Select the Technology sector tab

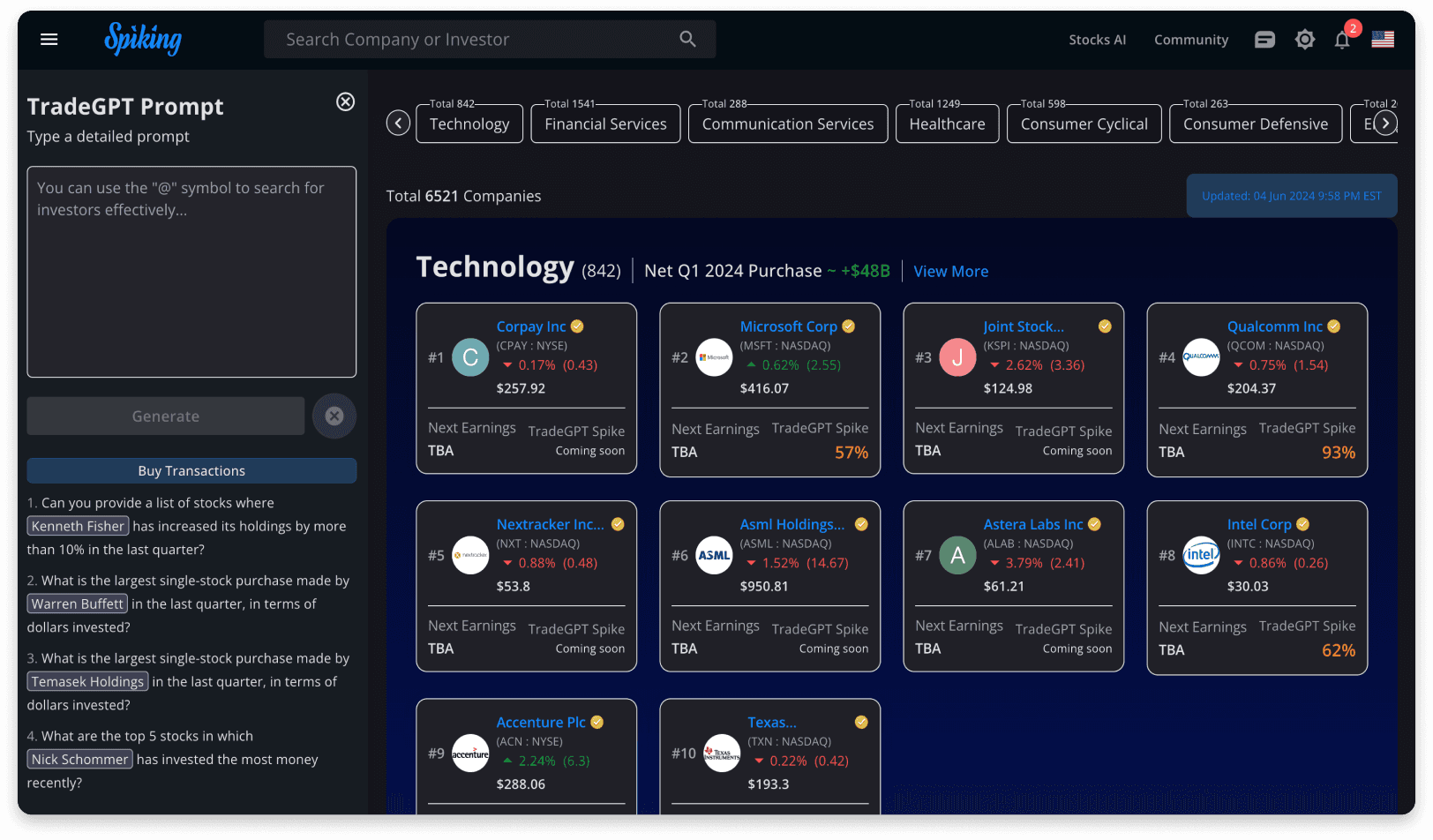(x=469, y=124)
